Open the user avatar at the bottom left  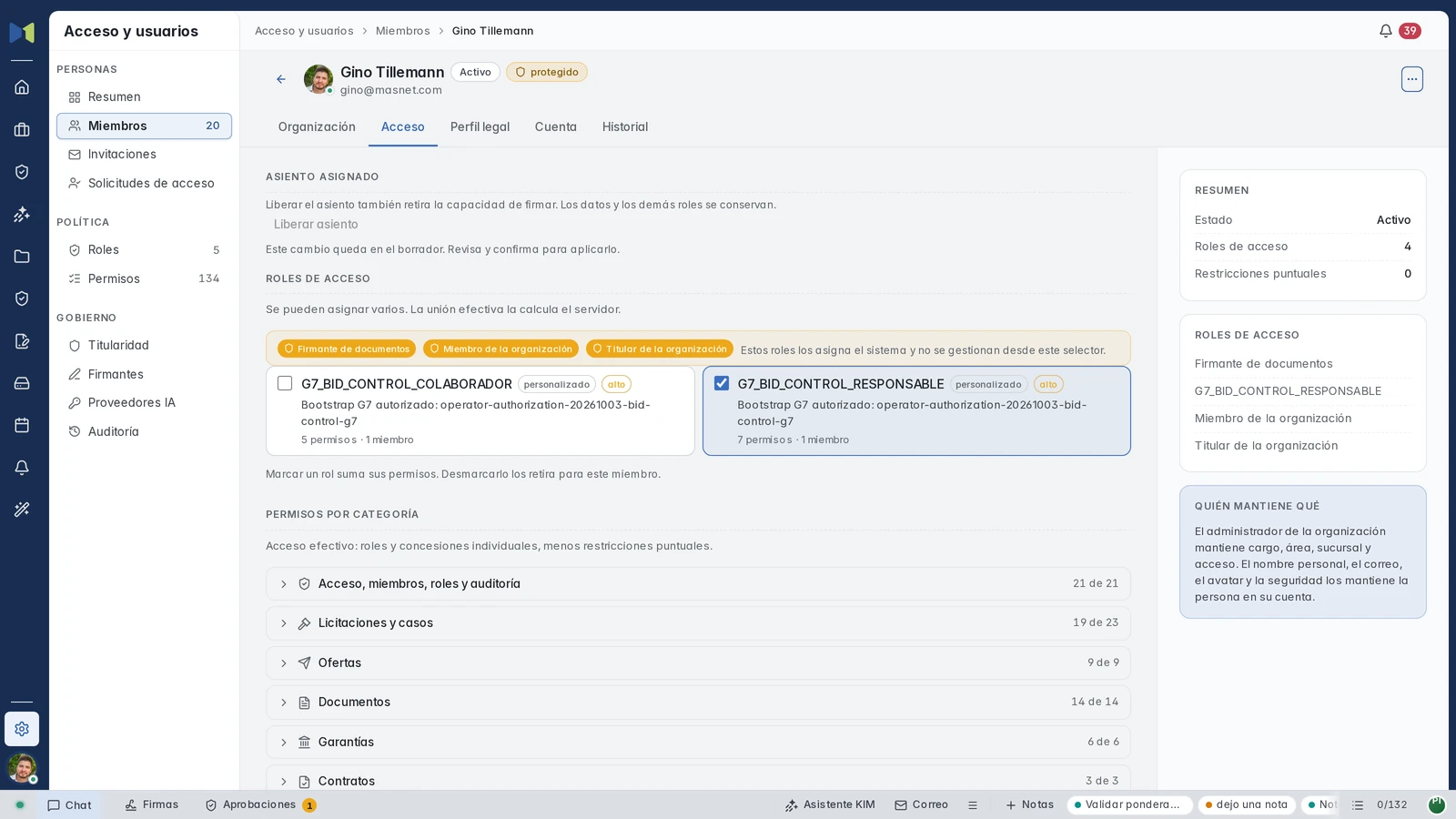tap(22, 768)
